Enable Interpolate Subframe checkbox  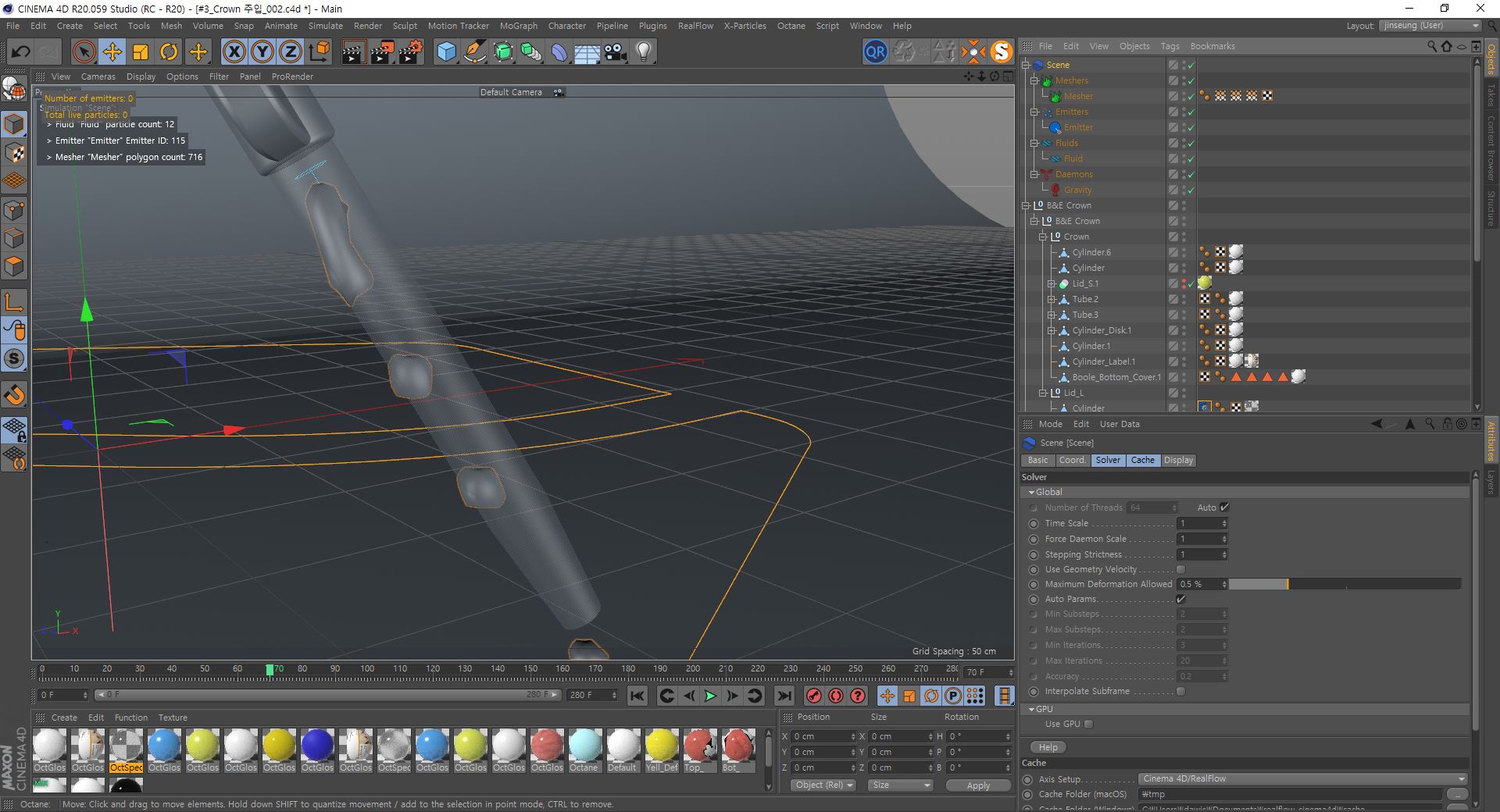[x=1180, y=691]
